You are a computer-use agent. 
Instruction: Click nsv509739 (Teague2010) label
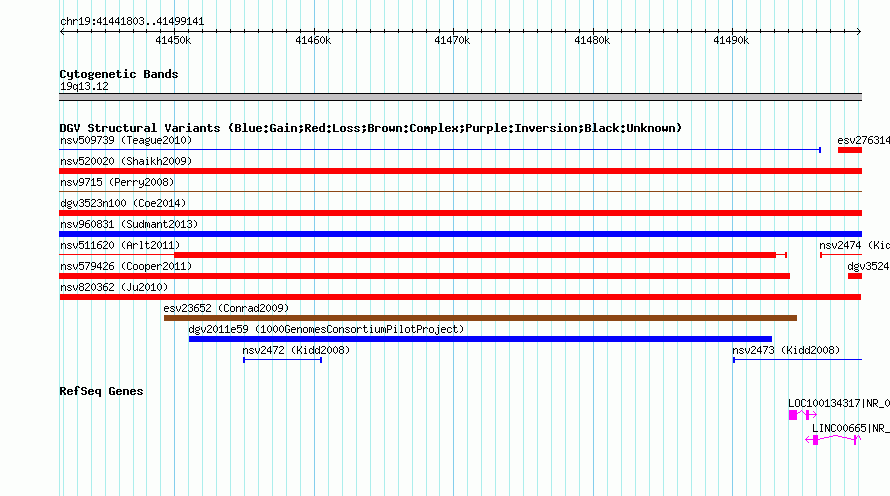point(126,140)
